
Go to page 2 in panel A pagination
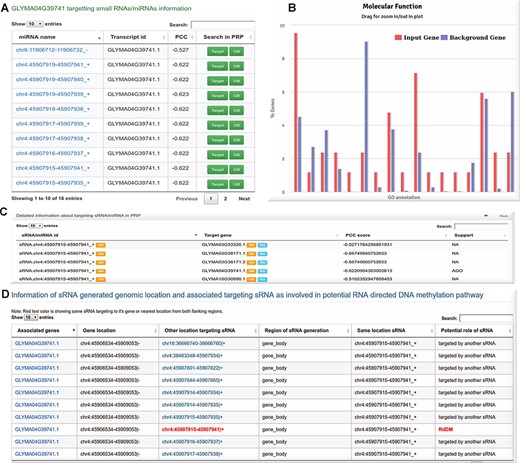click(225, 199)
